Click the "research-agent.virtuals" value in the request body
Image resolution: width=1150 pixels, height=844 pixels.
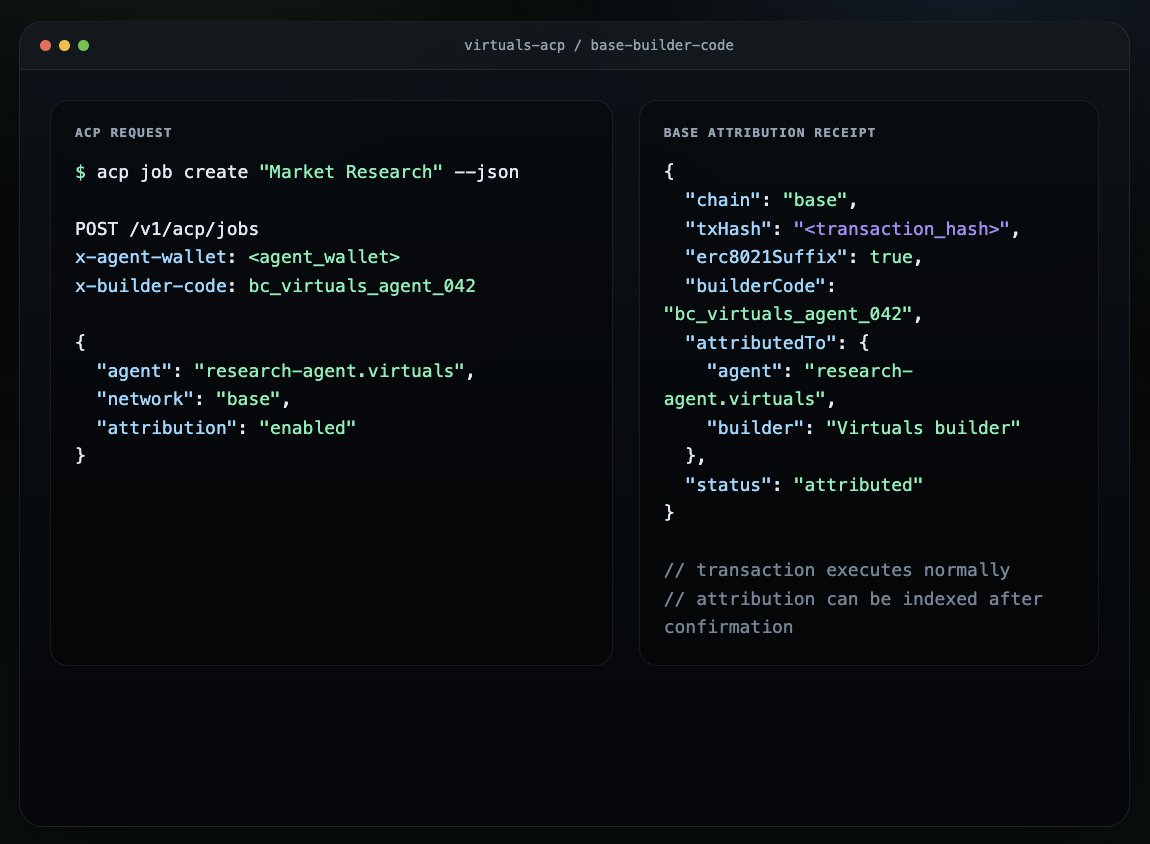(329, 371)
